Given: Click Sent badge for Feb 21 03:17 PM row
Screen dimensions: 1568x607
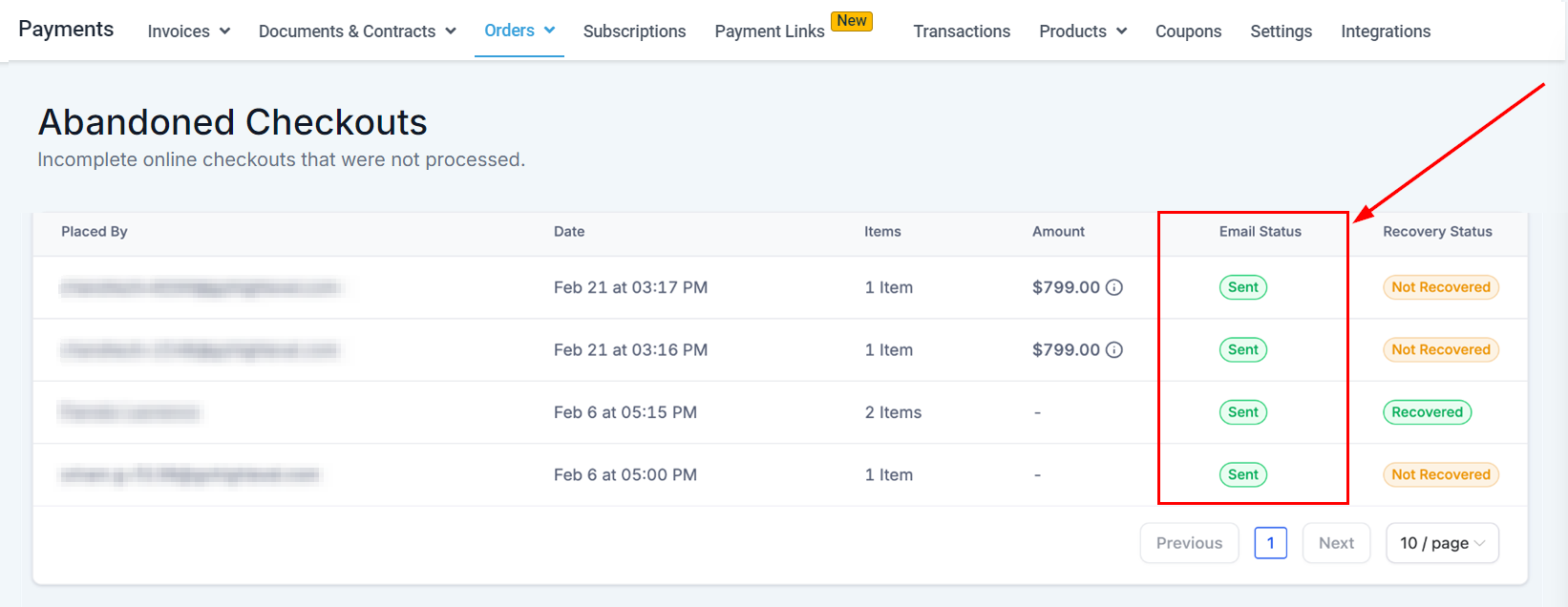Looking at the screenshot, I should coord(1242,287).
